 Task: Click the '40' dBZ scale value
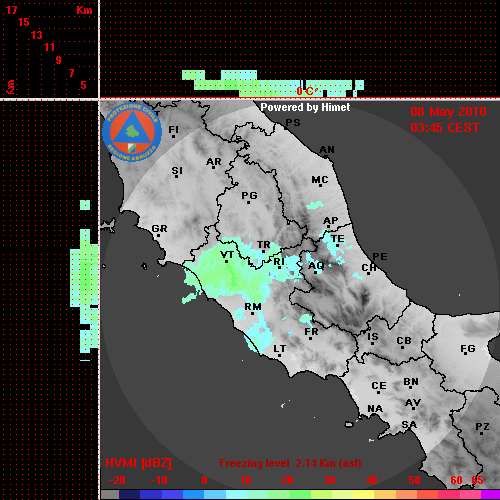click(x=372, y=480)
